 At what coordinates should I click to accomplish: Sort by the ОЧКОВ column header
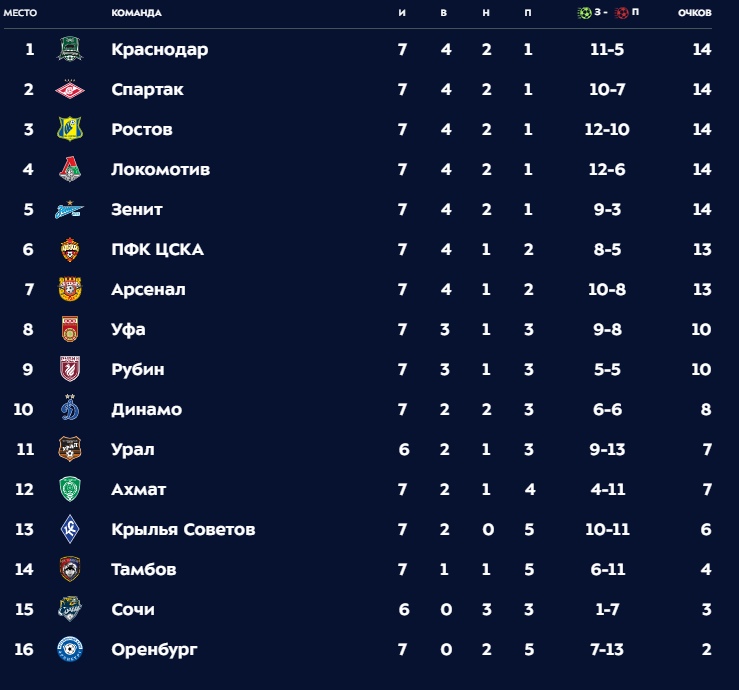695,13
